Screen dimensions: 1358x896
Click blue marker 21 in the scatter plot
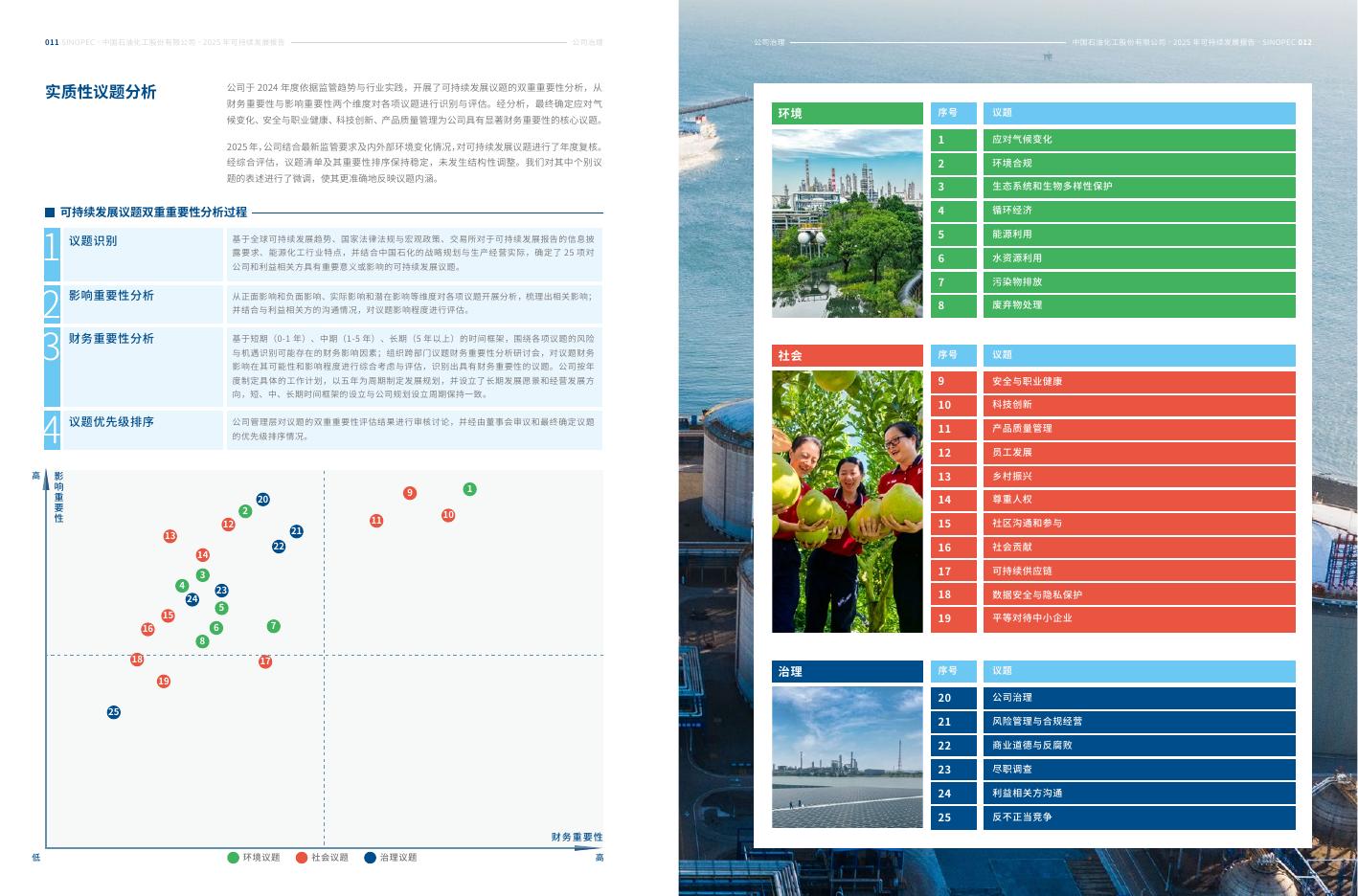coord(296,531)
